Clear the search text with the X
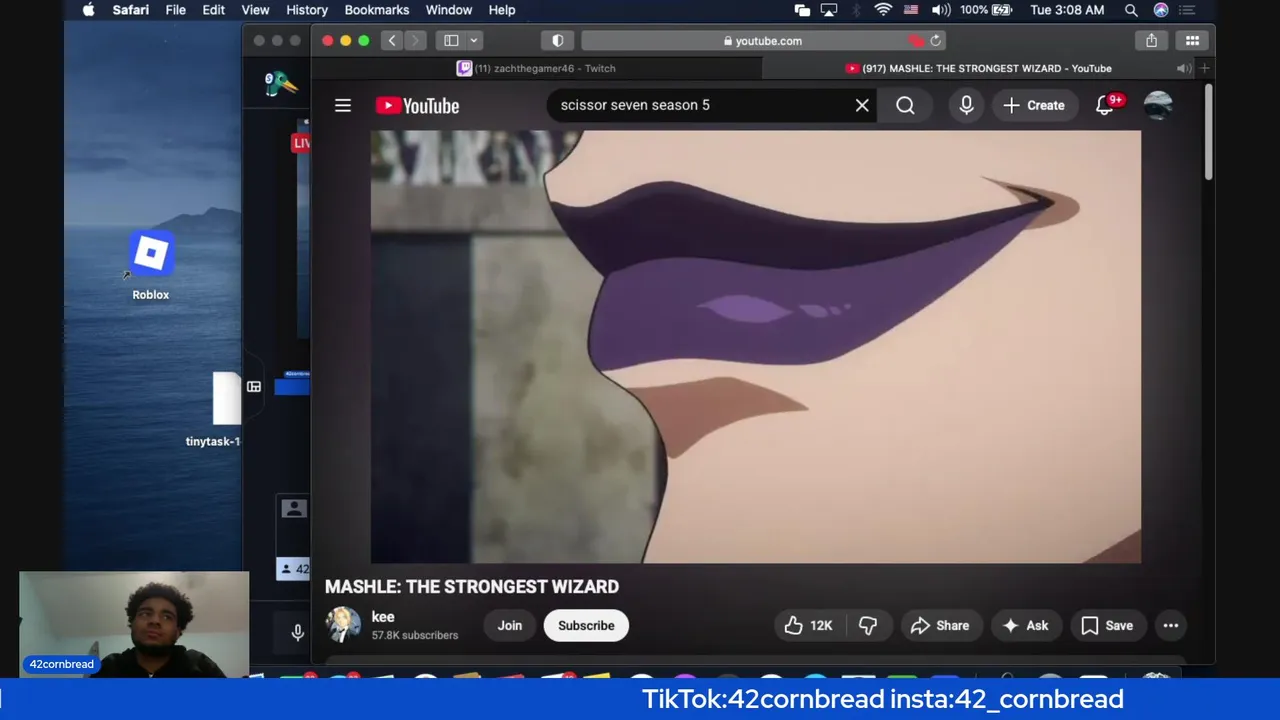The image size is (1280, 720). click(x=862, y=105)
